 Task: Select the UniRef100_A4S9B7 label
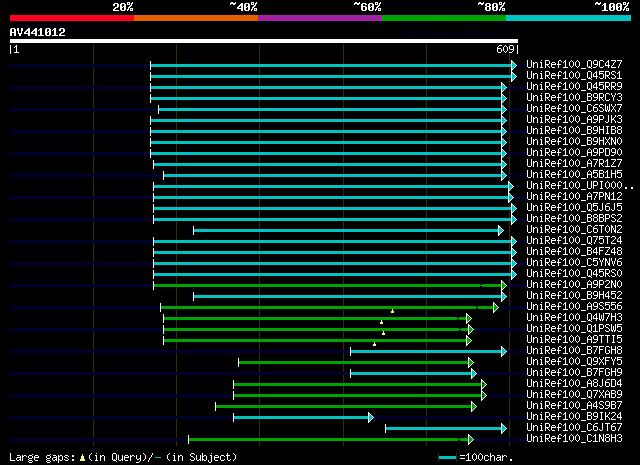pyautogui.click(x=574, y=406)
